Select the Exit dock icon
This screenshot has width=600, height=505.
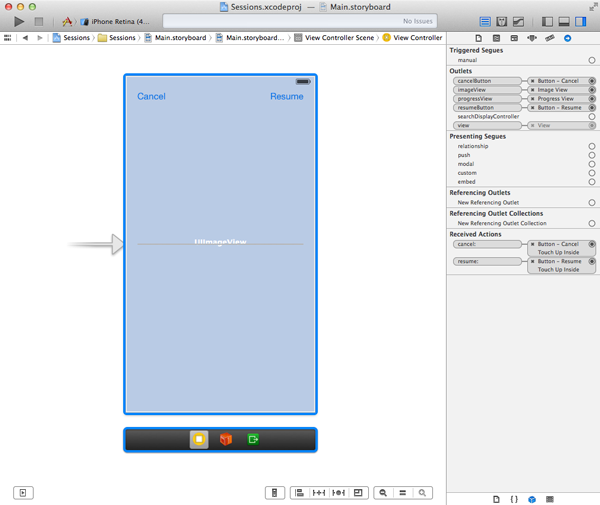tap(253, 439)
